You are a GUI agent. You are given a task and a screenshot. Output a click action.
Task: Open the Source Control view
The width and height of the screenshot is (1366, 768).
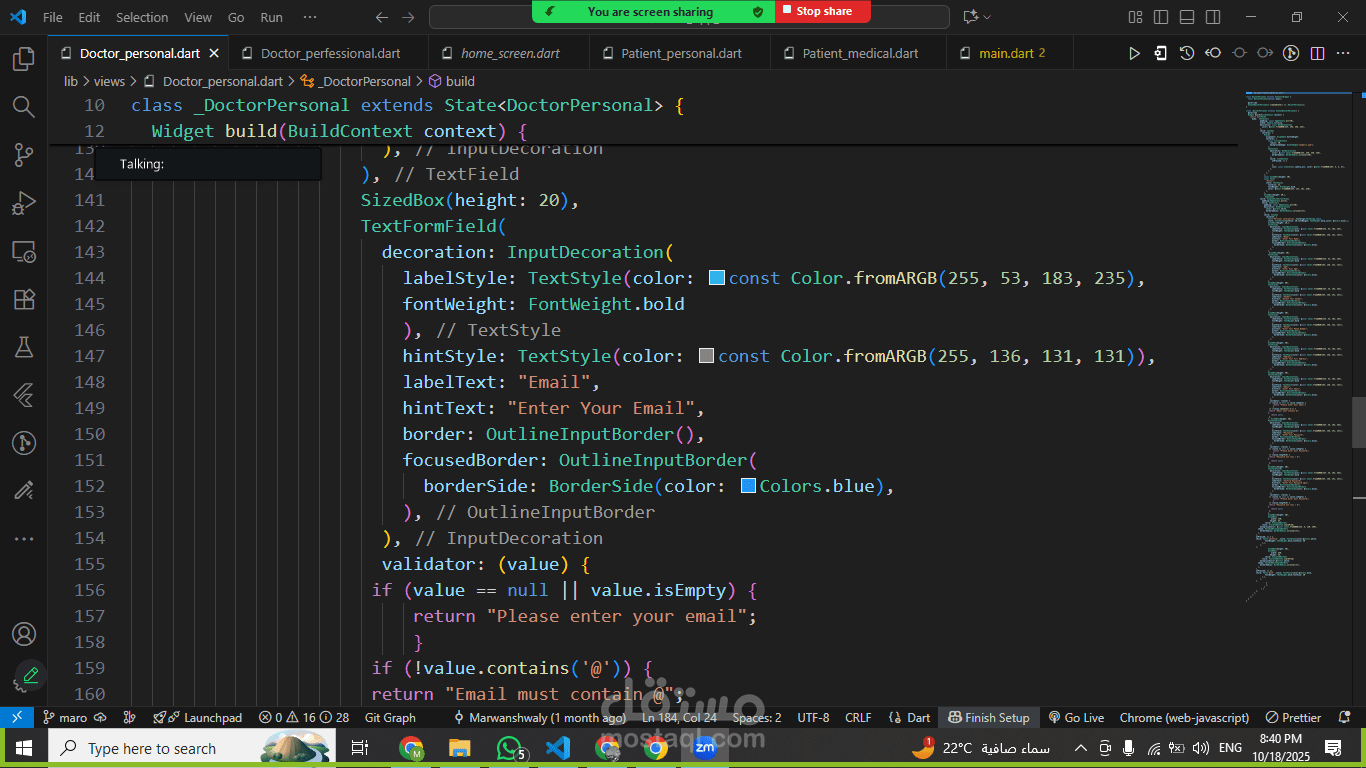23,155
